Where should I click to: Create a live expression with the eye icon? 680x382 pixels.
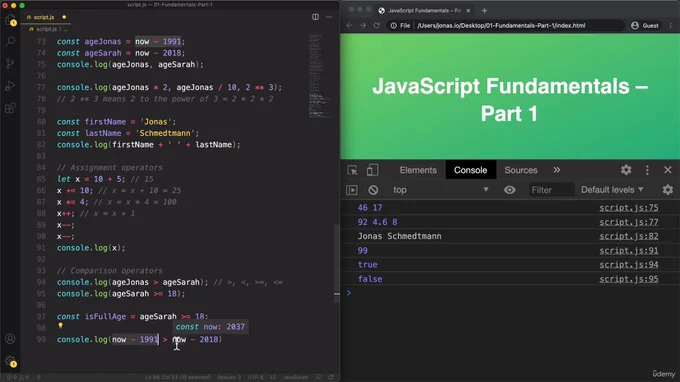[x=510, y=190]
